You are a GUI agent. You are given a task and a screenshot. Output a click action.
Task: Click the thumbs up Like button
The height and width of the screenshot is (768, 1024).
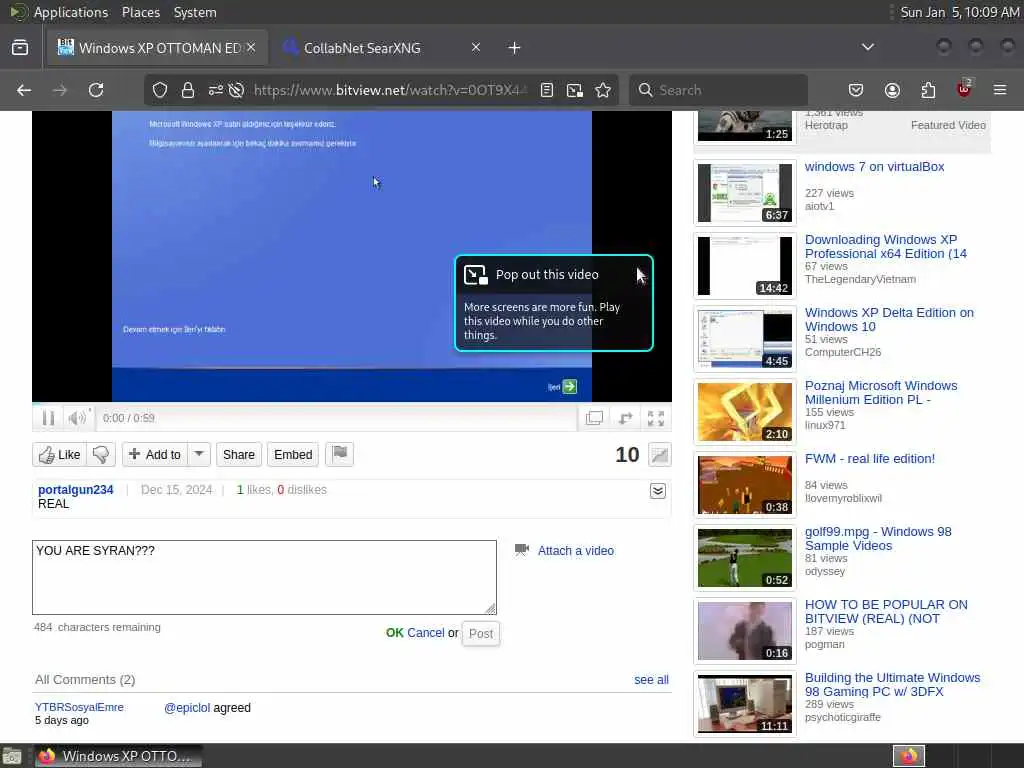[59, 455]
